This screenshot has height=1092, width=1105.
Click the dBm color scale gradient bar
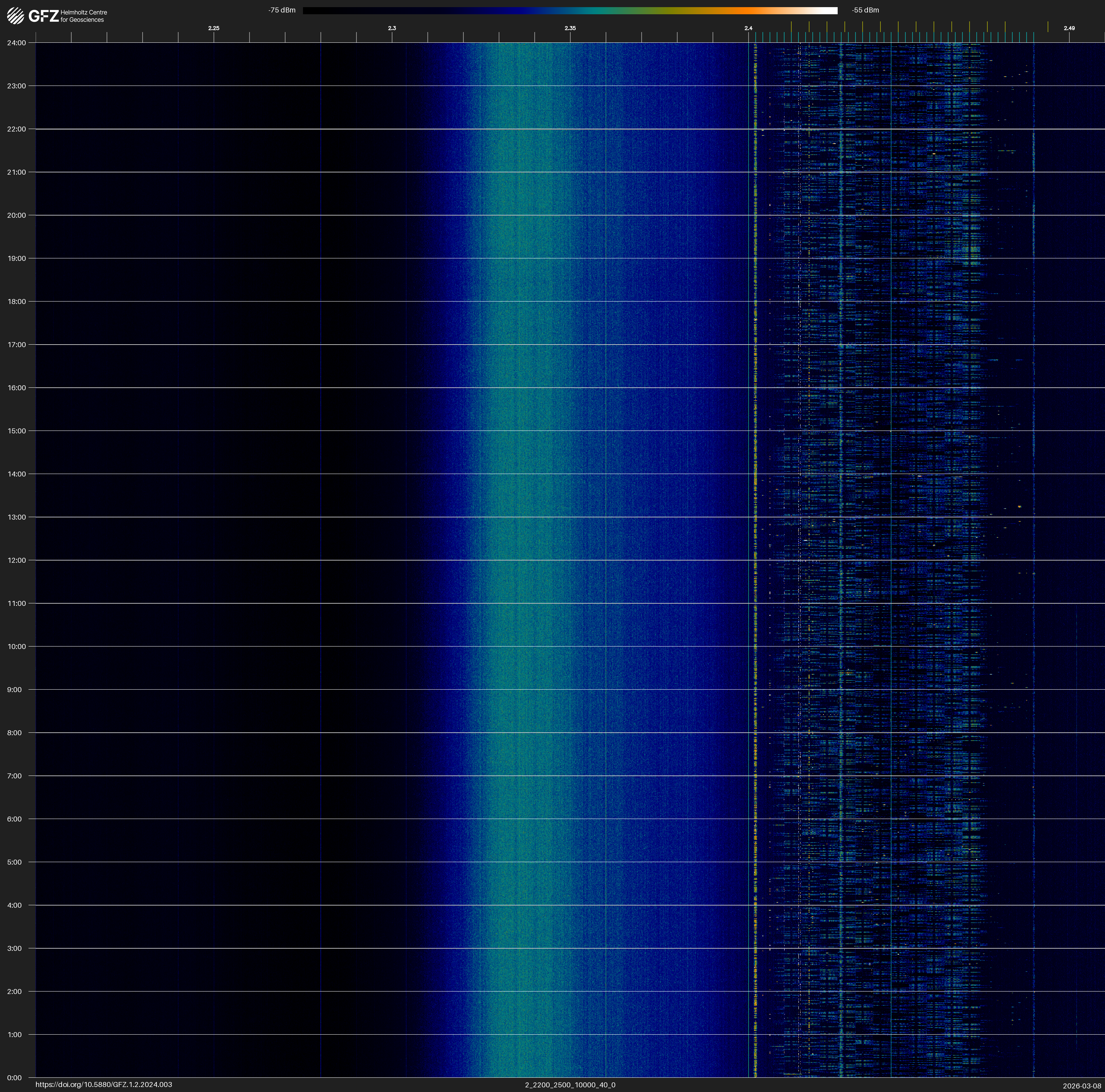click(x=570, y=10)
